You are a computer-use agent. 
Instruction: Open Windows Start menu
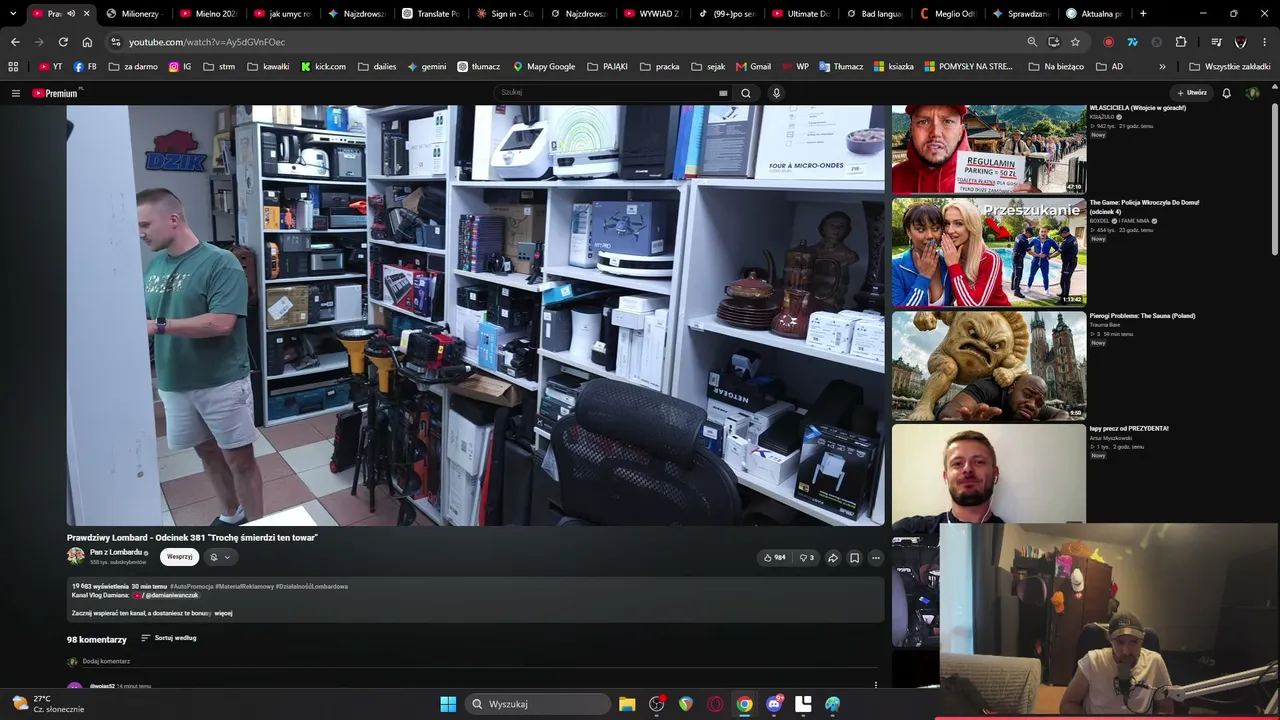(x=448, y=704)
